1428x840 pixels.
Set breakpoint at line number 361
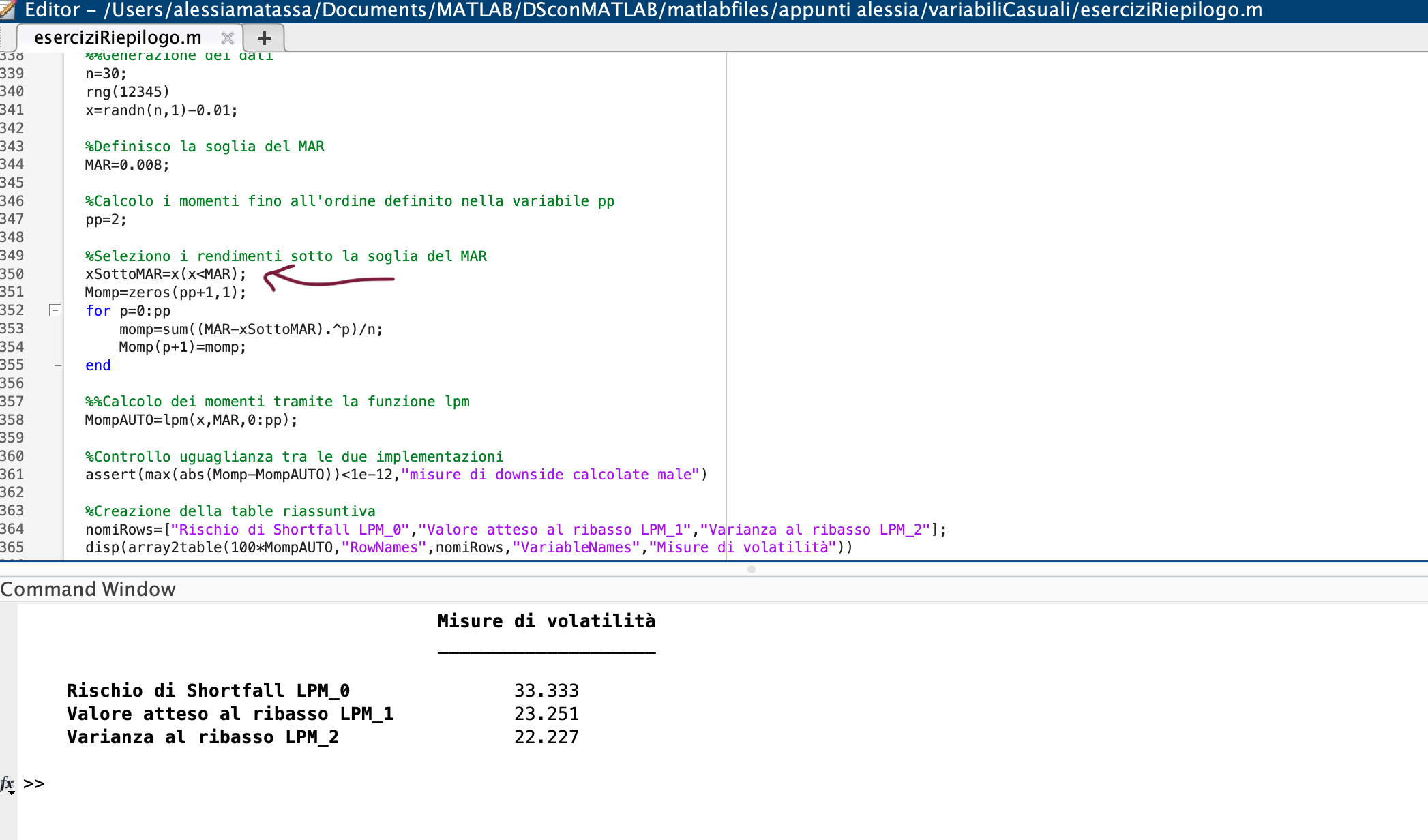pyautogui.click(x=12, y=475)
